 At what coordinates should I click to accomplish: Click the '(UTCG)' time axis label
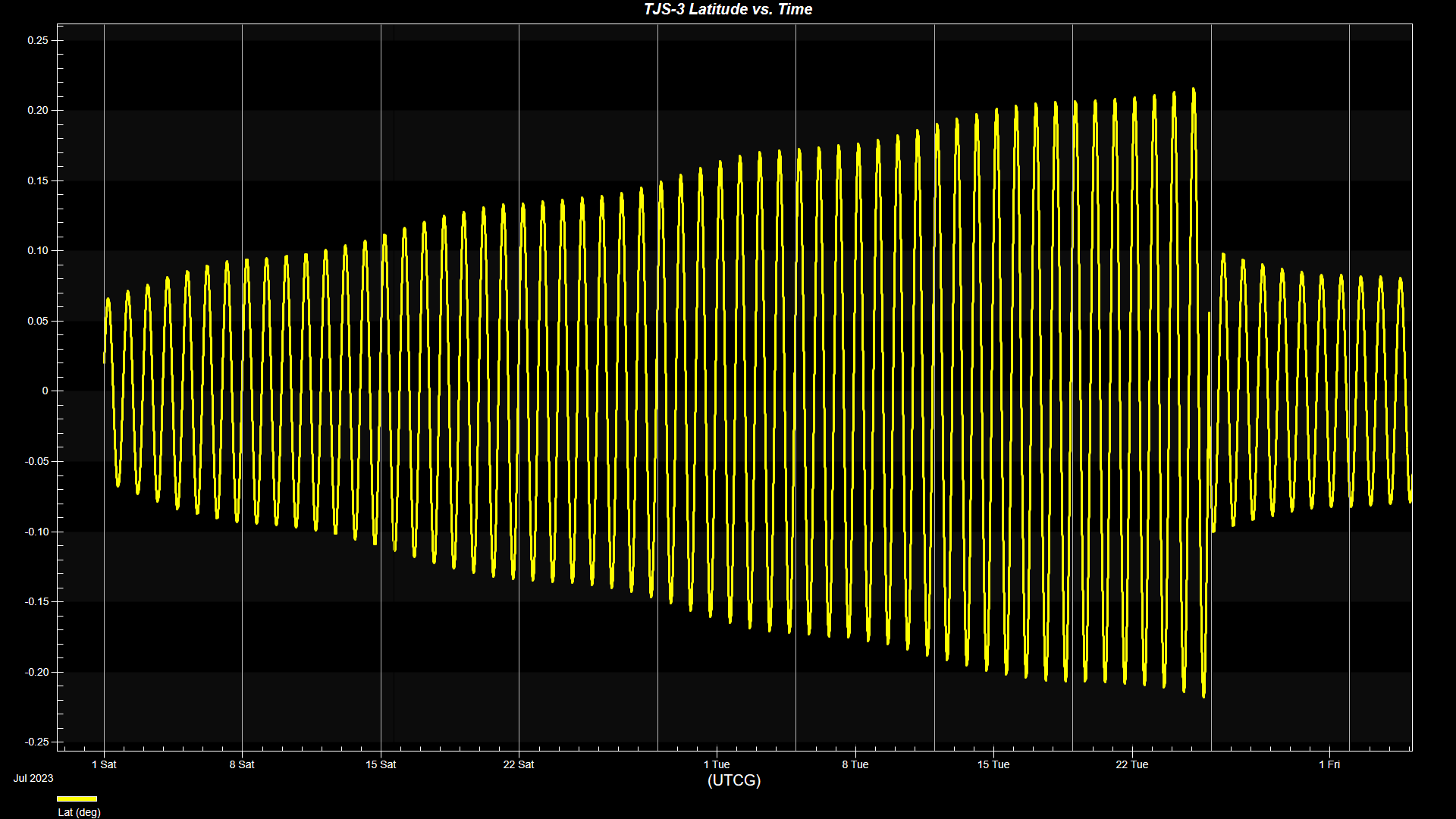733,780
